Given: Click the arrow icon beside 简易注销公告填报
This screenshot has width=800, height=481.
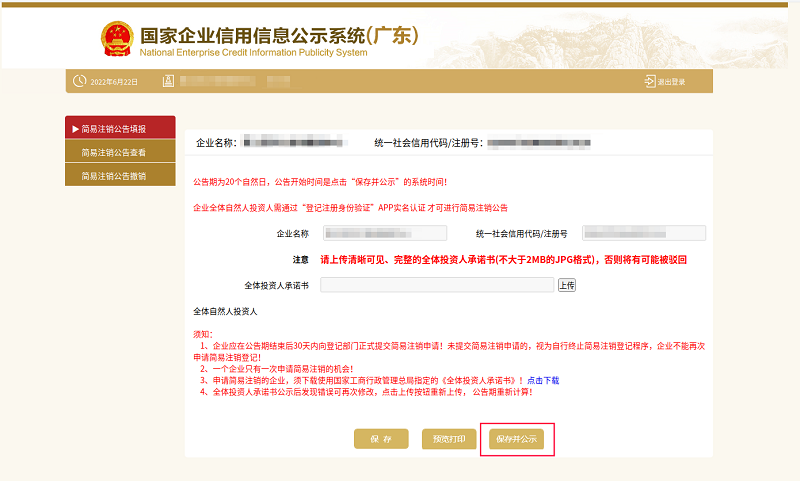Looking at the screenshot, I should tap(75, 129).
